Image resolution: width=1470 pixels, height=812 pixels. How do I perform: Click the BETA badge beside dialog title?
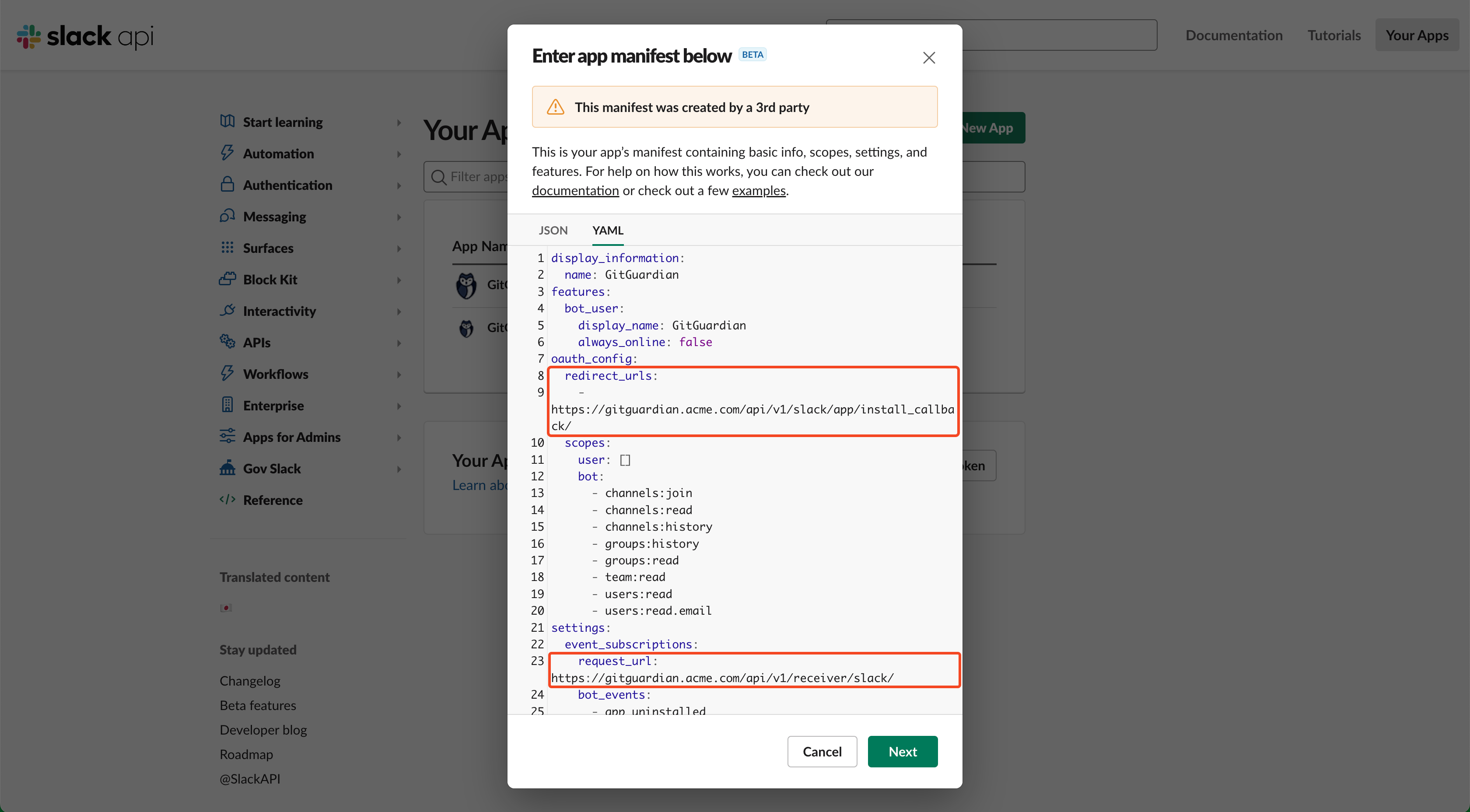(x=752, y=55)
